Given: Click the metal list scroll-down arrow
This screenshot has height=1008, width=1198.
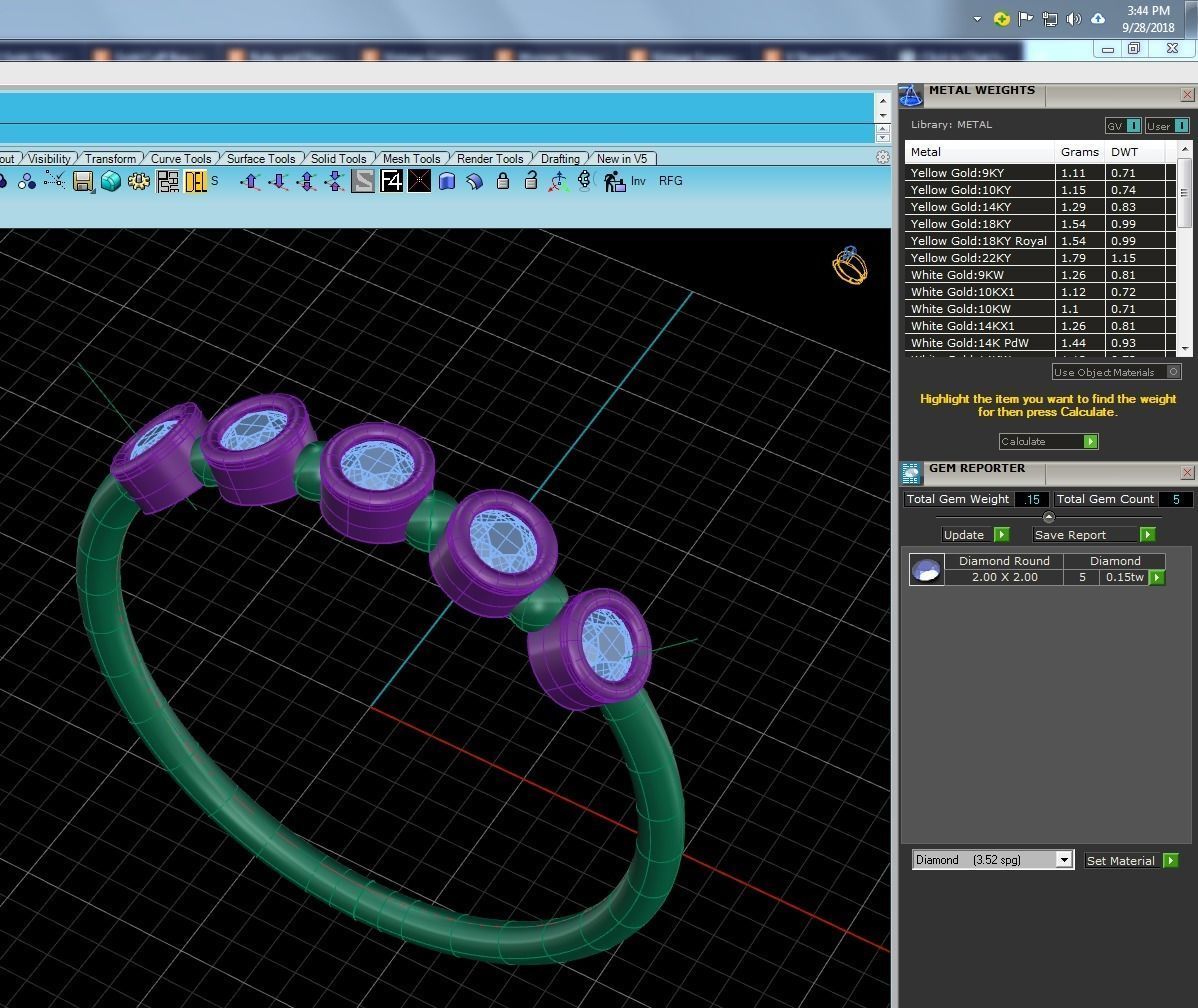Looking at the screenshot, I should click(x=1185, y=348).
